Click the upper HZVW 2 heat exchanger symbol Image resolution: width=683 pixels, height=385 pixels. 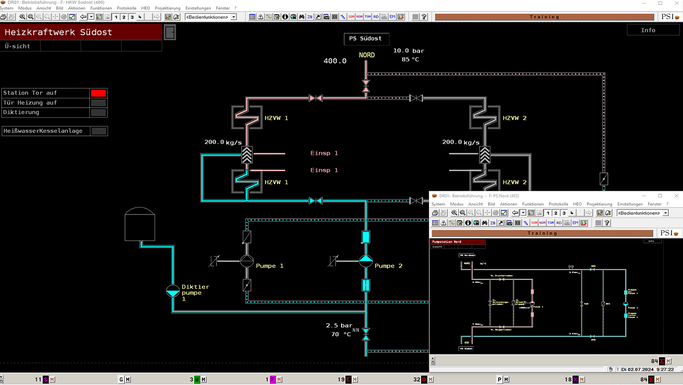tap(485, 117)
